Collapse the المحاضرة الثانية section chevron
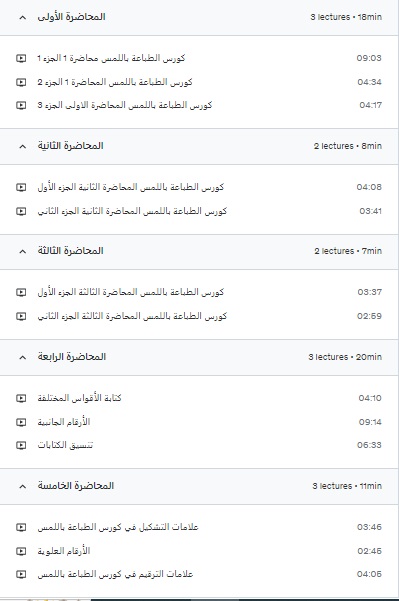The width and height of the screenshot is (399, 601). [x=23, y=146]
